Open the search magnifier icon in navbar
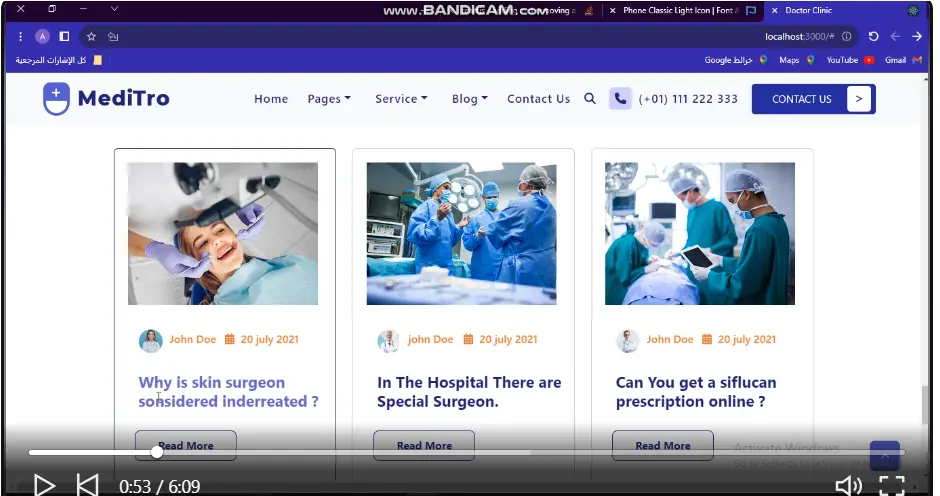Image resolution: width=940 pixels, height=496 pixels. point(590,98)
